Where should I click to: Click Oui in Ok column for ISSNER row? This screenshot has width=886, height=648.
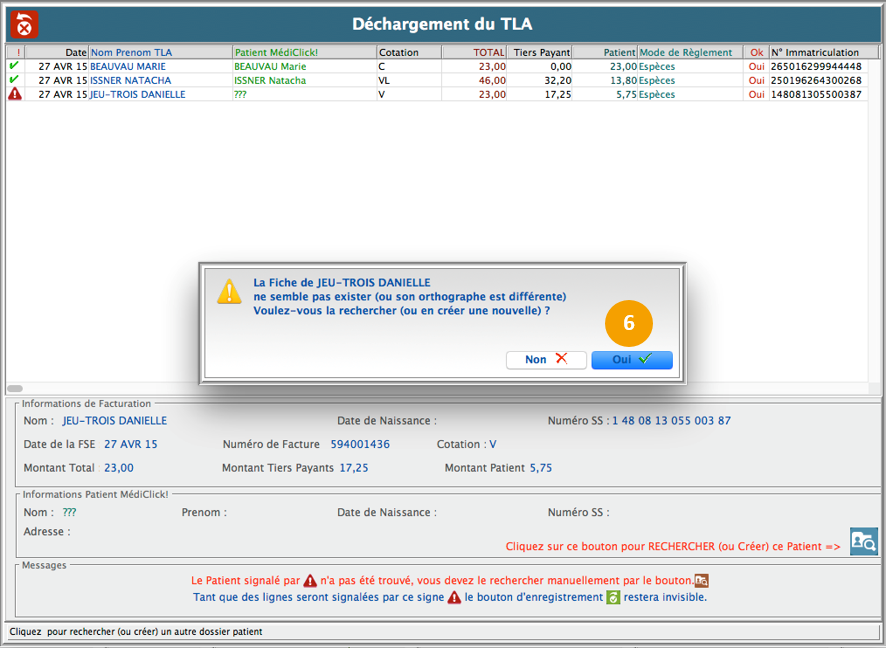coord(756,80)
